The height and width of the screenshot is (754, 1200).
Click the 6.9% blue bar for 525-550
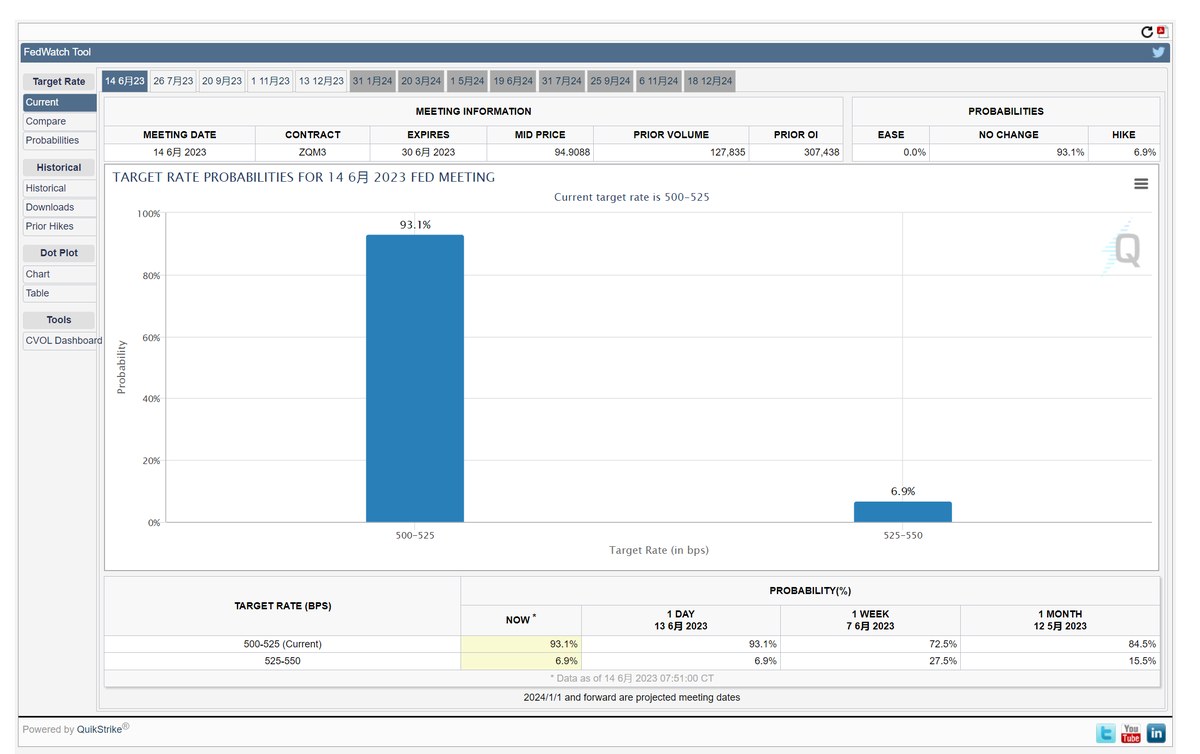903,512
